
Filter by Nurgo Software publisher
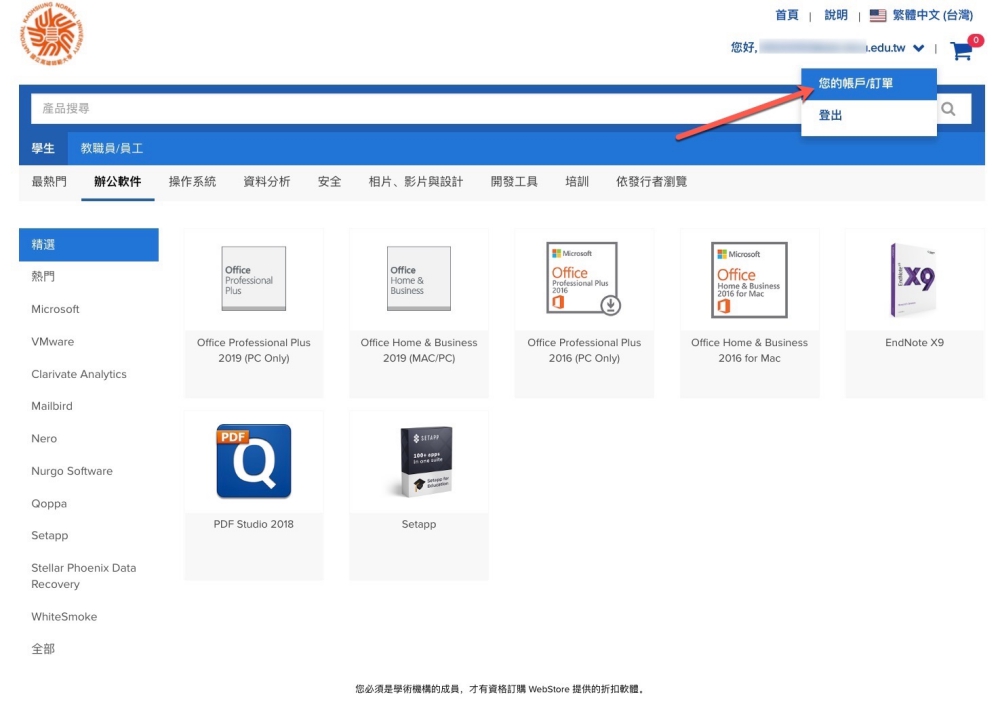tap(72, 471)
